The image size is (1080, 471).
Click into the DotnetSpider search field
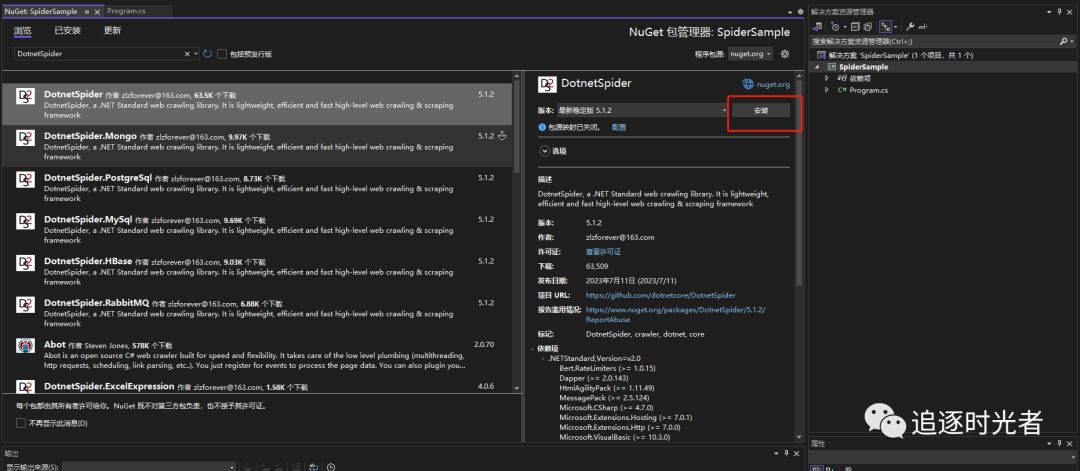pos(98,54)
